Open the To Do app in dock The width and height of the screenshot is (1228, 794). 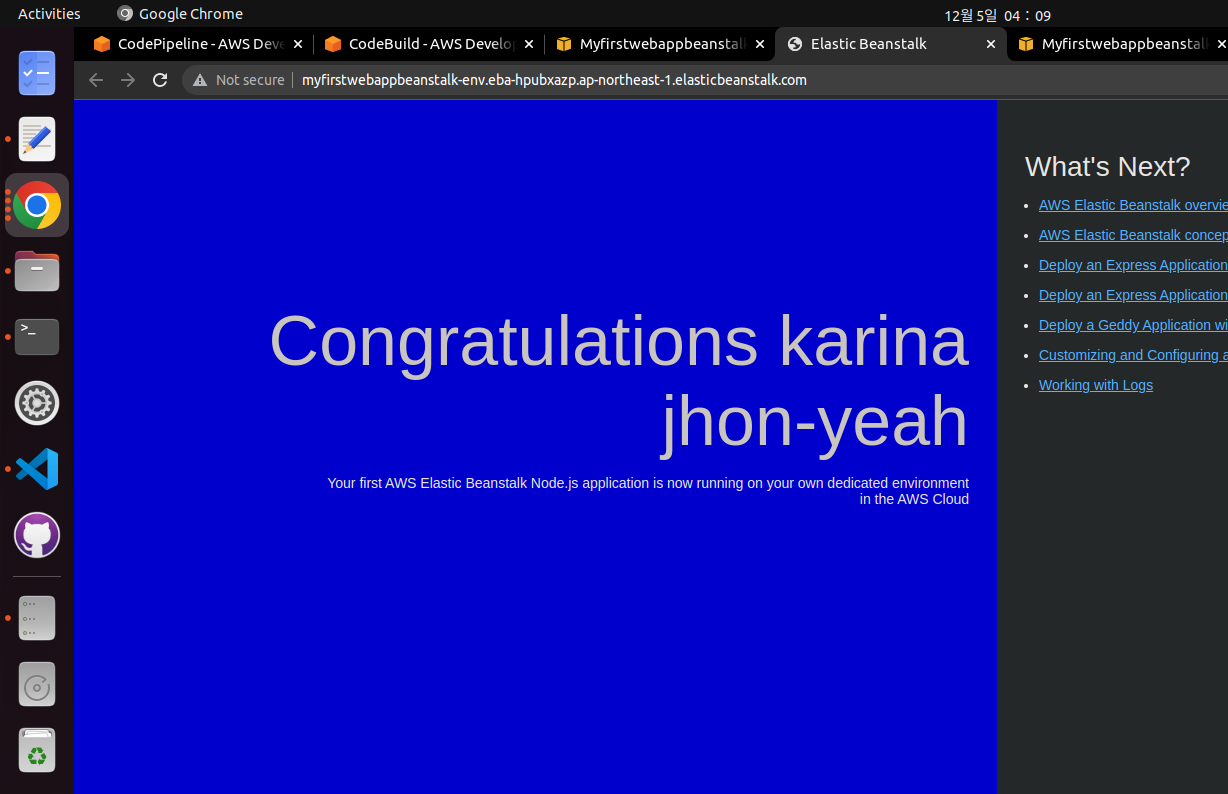click(37, 74)
